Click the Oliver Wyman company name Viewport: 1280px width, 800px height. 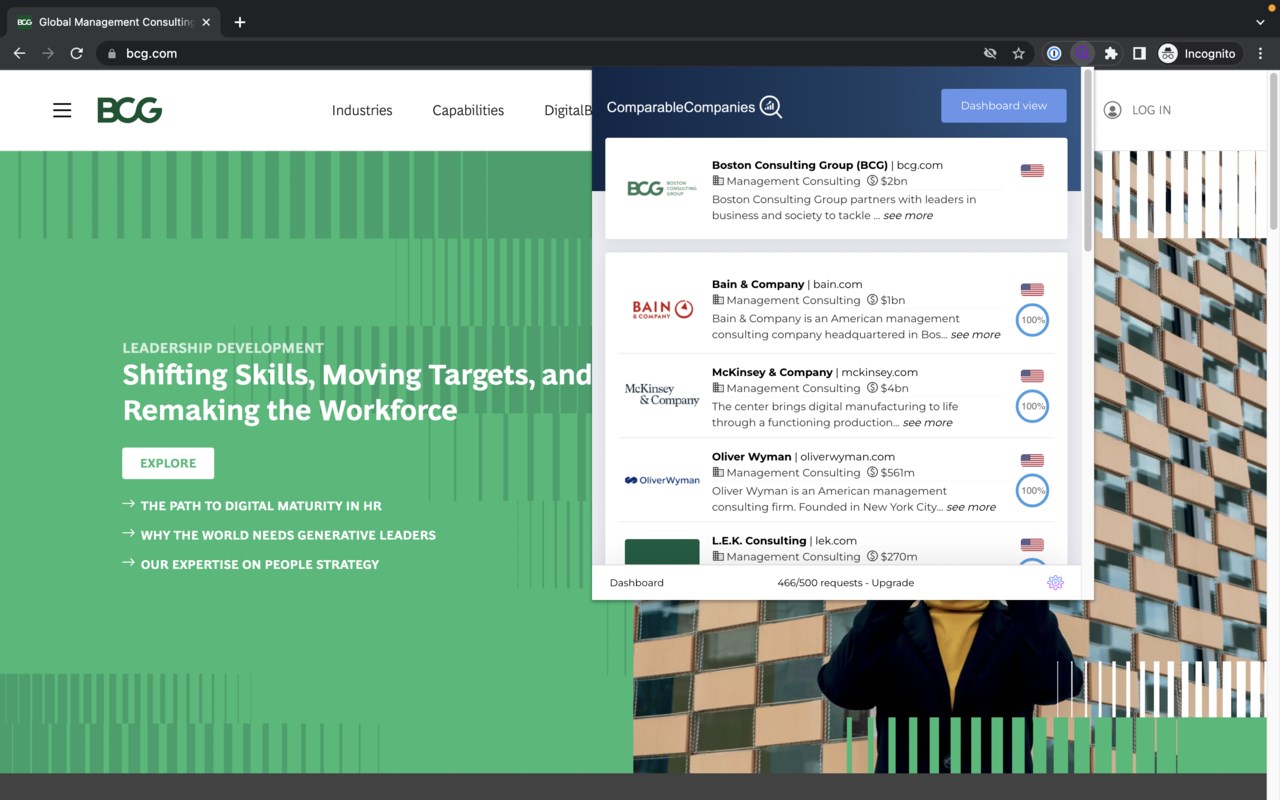click(x=752, y=456)
